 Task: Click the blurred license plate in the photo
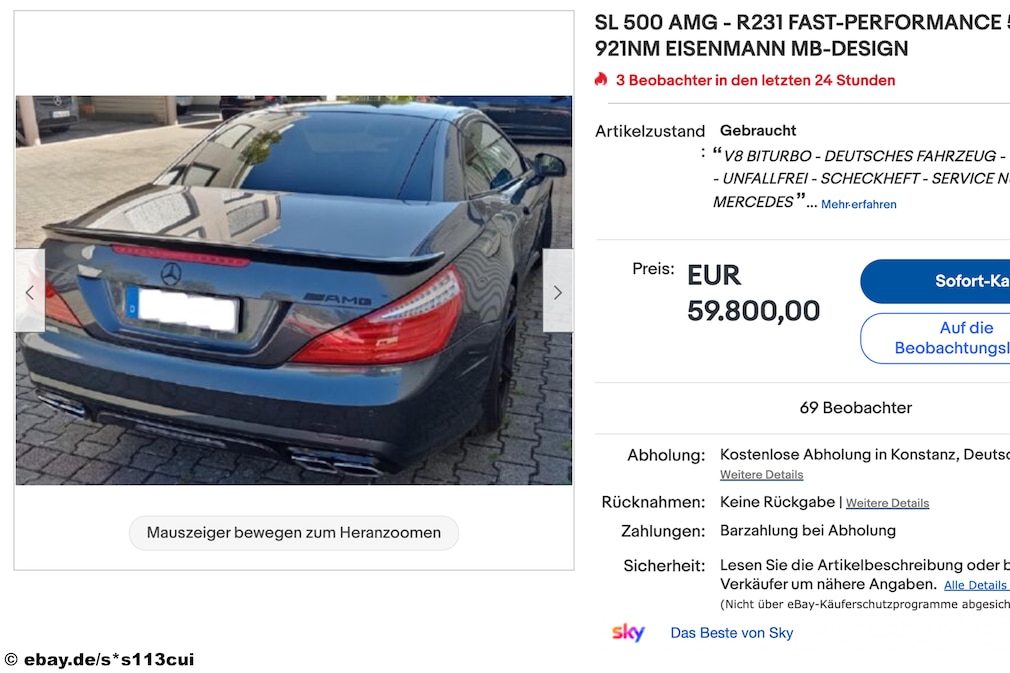point(183,310)
